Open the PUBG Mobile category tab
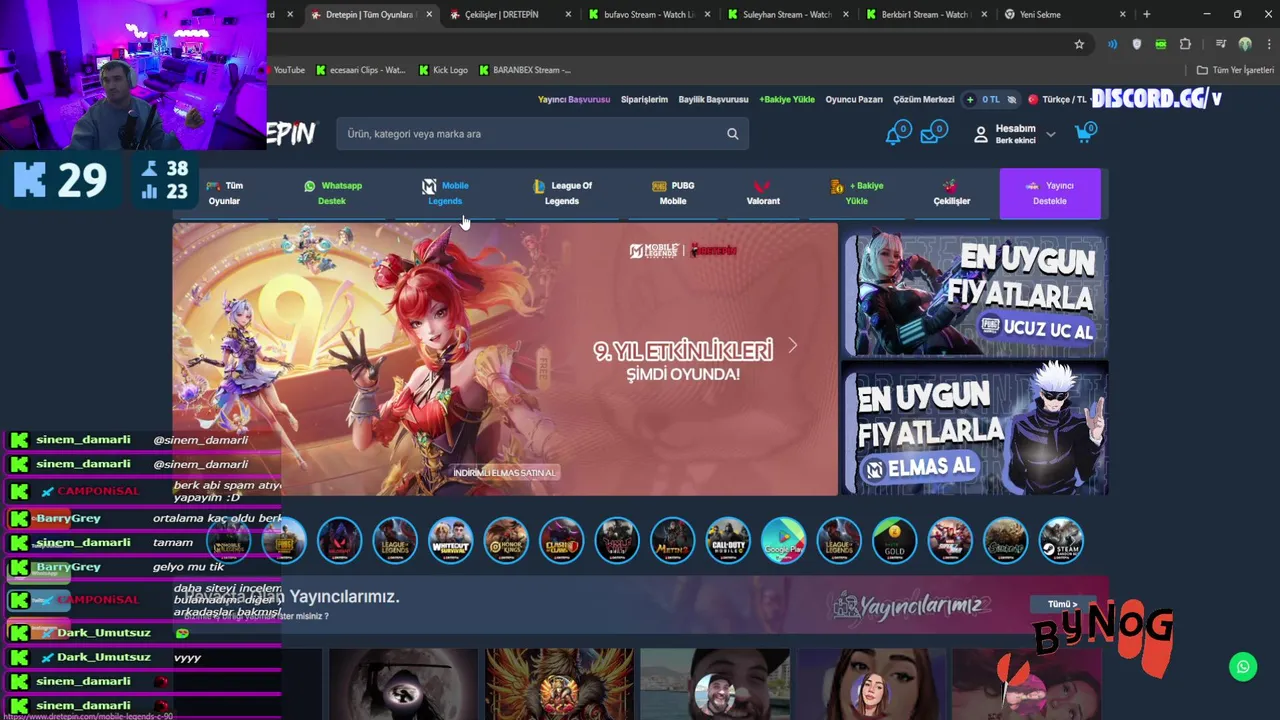 [x=673, y=193]
